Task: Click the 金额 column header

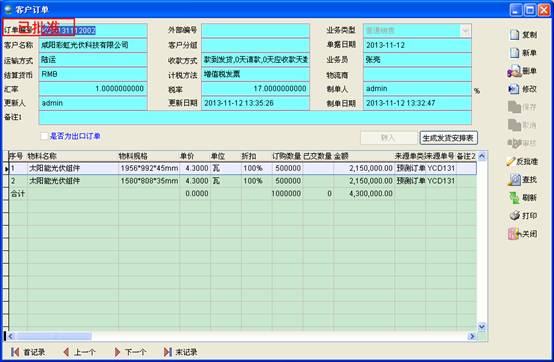Action: coord(364,156)
